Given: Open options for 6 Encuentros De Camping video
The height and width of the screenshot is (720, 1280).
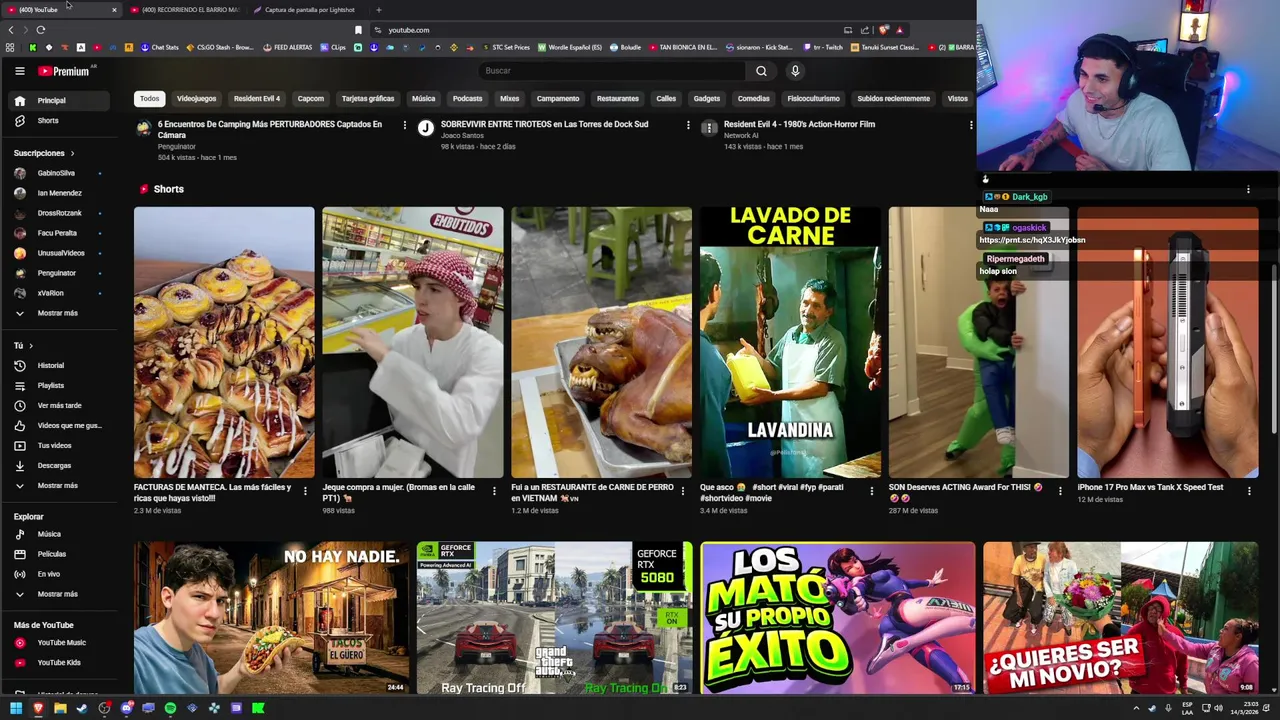Looking at the screenshot, I should [405, 125].
